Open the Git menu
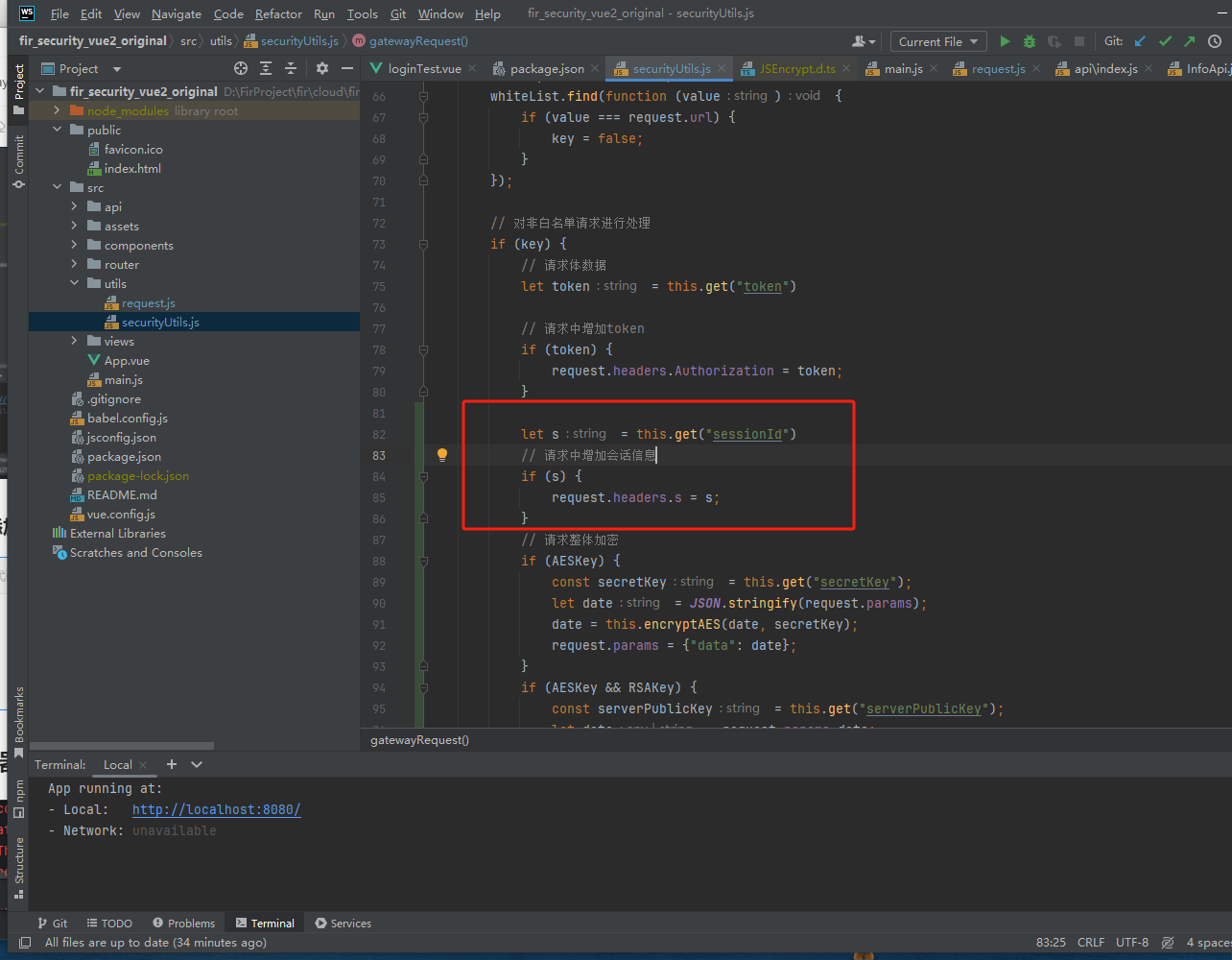Image resolution: width=1232 pixels, height=960 pixels. pyautogui.click(x=398, y=13)
